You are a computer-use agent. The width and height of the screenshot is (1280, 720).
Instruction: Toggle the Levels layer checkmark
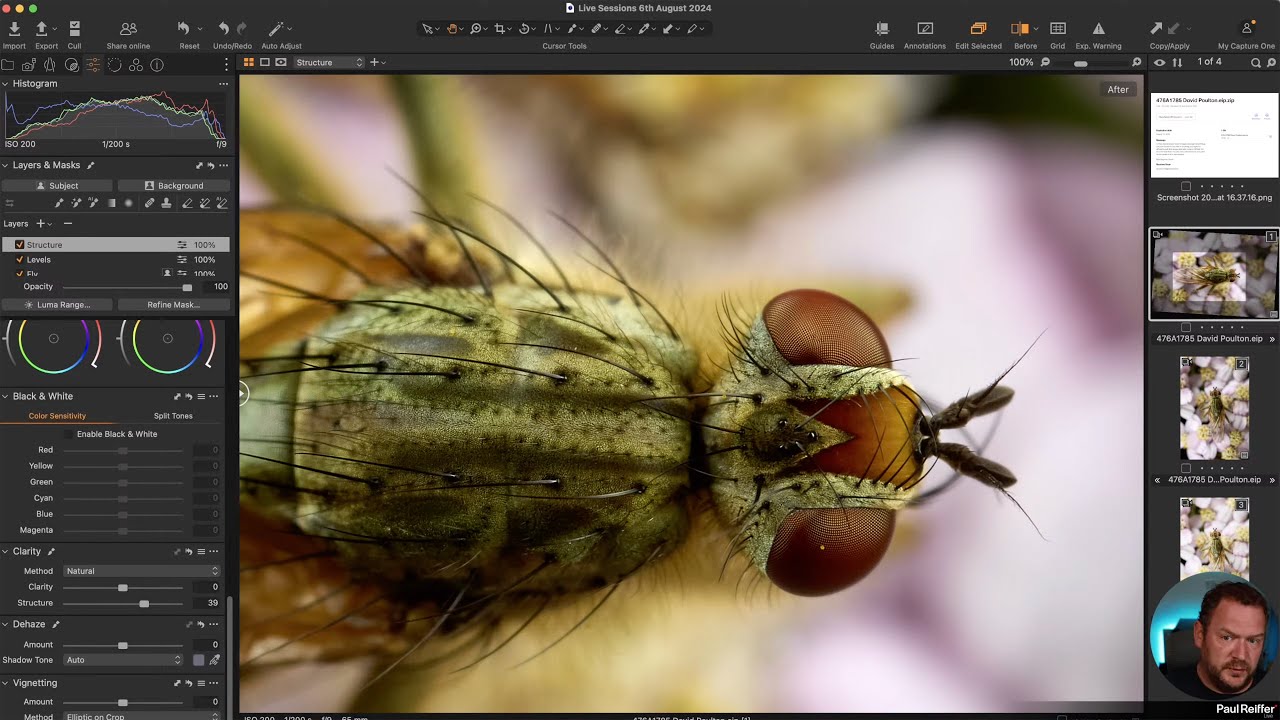point(19,260)
